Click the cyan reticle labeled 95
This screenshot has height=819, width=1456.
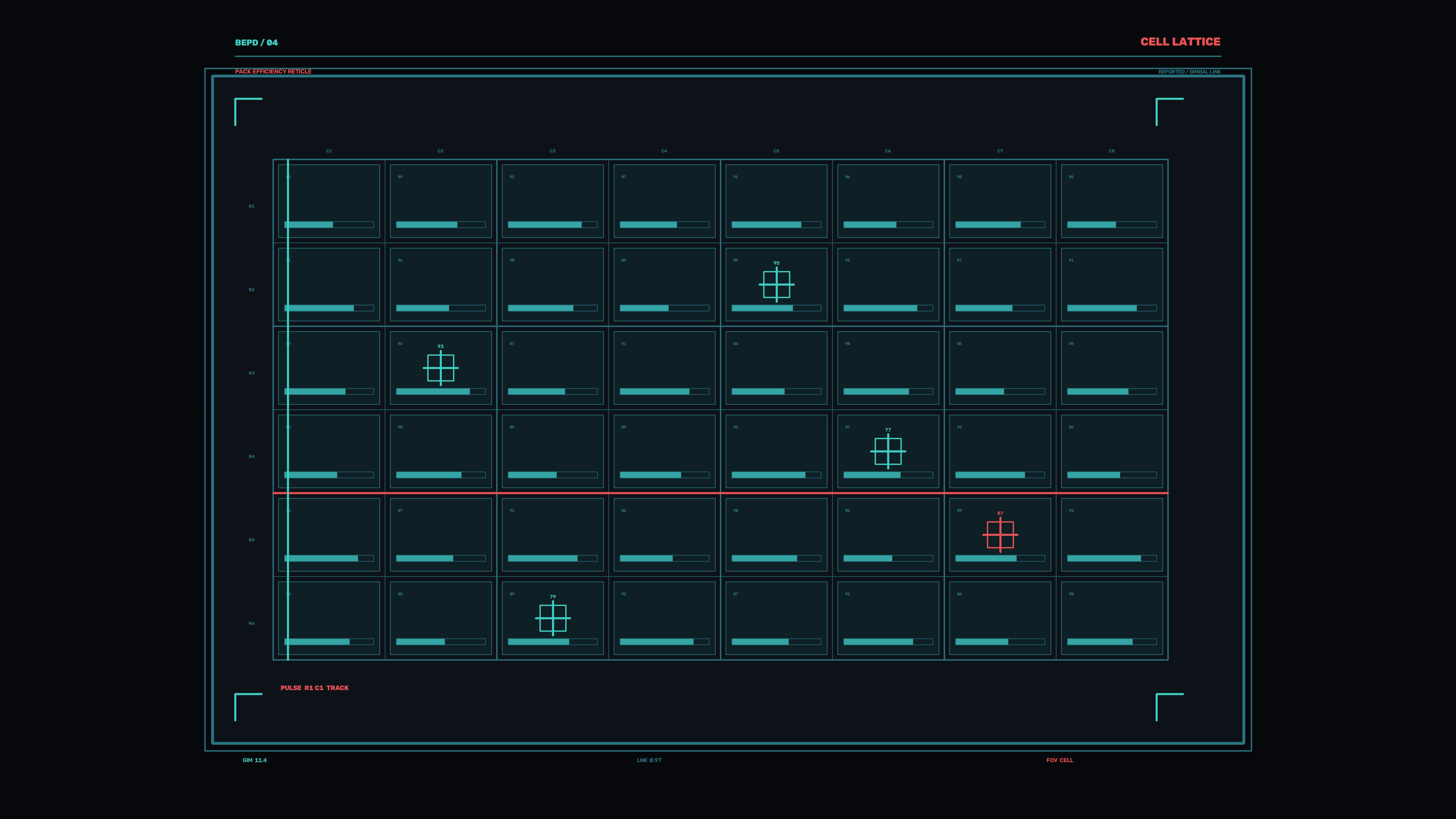(777, 284)
